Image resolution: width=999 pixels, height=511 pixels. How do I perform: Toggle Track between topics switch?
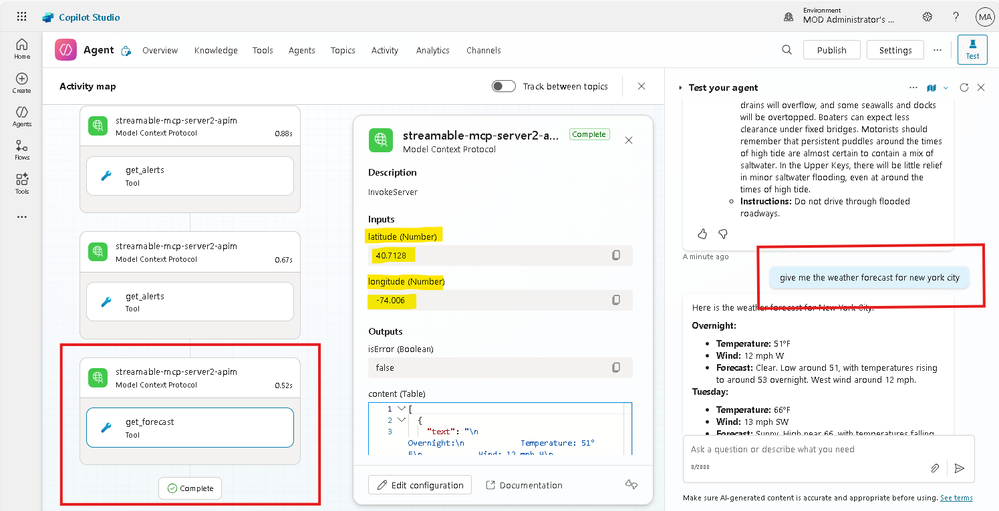504,86
